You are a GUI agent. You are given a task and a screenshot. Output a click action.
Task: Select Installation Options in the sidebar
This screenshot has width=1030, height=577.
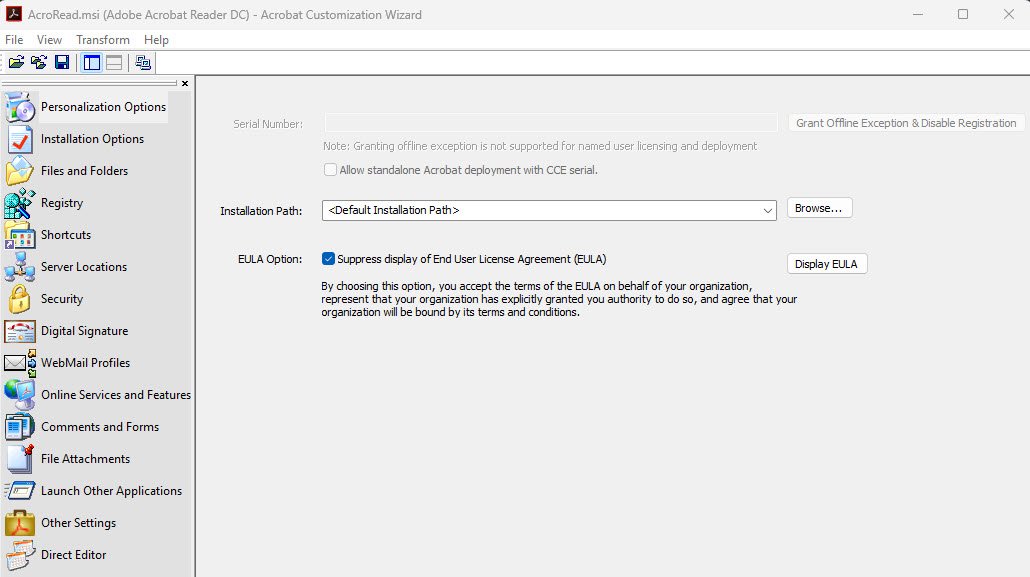pyautogui.click(x=92, y=139)
